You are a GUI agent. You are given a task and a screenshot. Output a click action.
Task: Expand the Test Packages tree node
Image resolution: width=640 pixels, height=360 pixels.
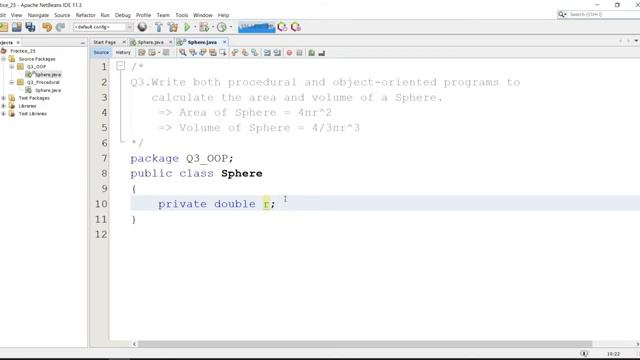[x=4, y=98]
